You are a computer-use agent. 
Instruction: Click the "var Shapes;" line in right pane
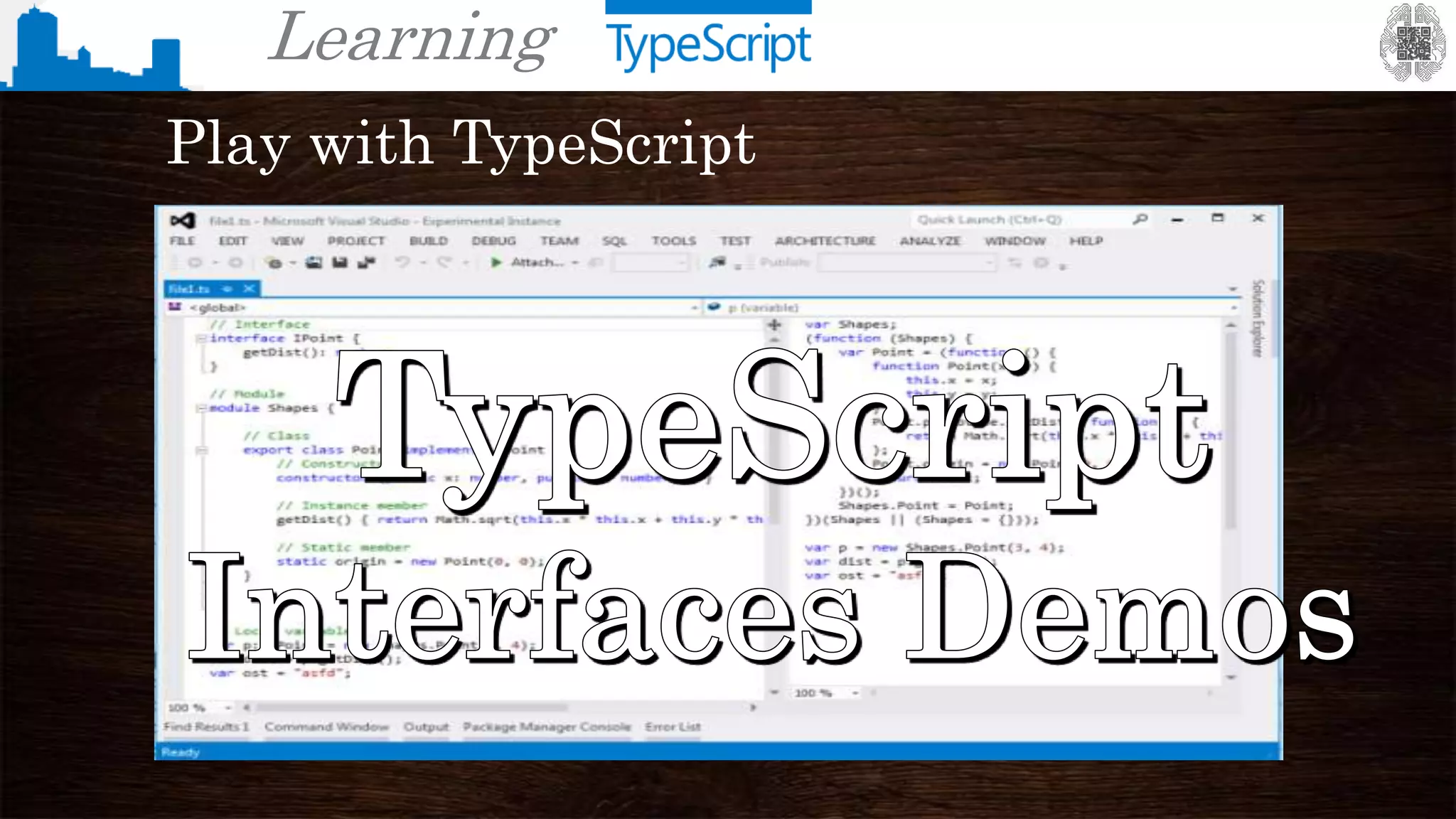coord(851,324)
